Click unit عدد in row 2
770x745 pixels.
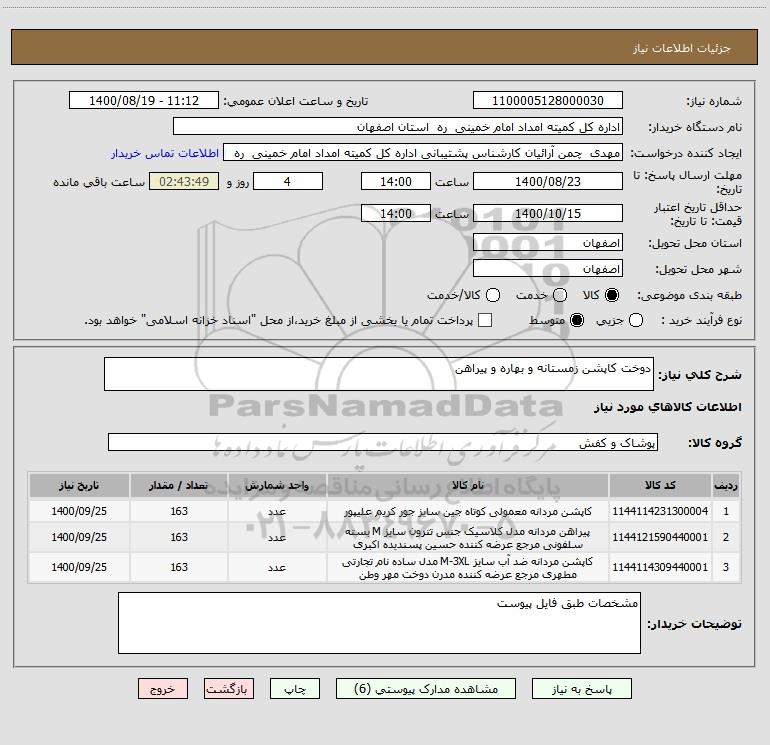click(x=277, y=538)
